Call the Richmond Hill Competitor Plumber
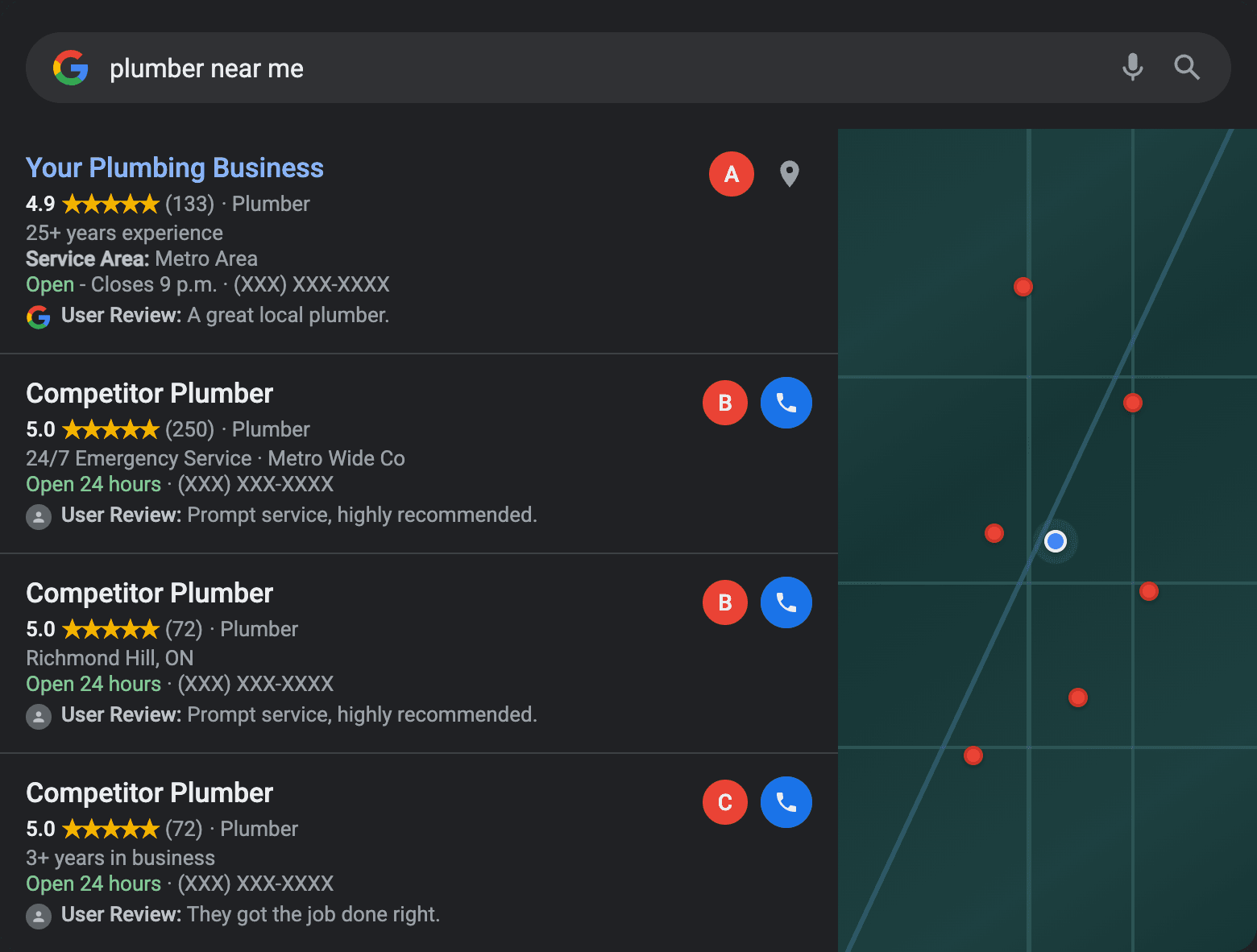The image size is (1257, 952). [786, 602]
